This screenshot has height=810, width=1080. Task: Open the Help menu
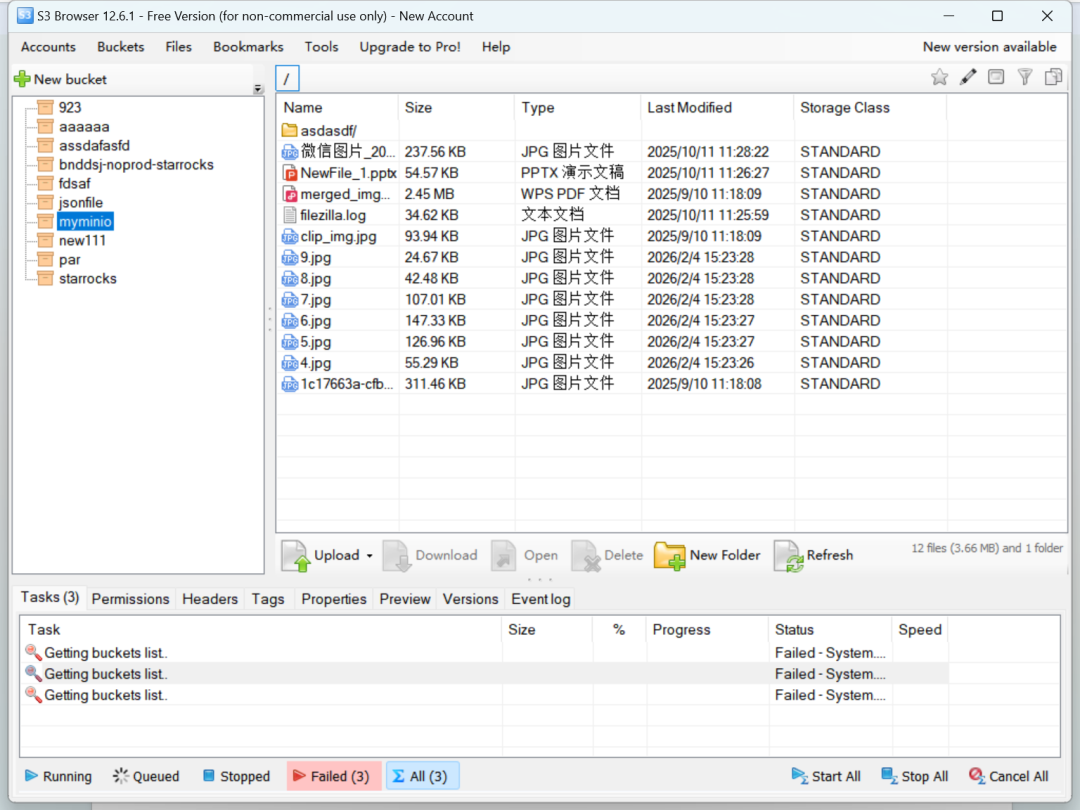496,47
